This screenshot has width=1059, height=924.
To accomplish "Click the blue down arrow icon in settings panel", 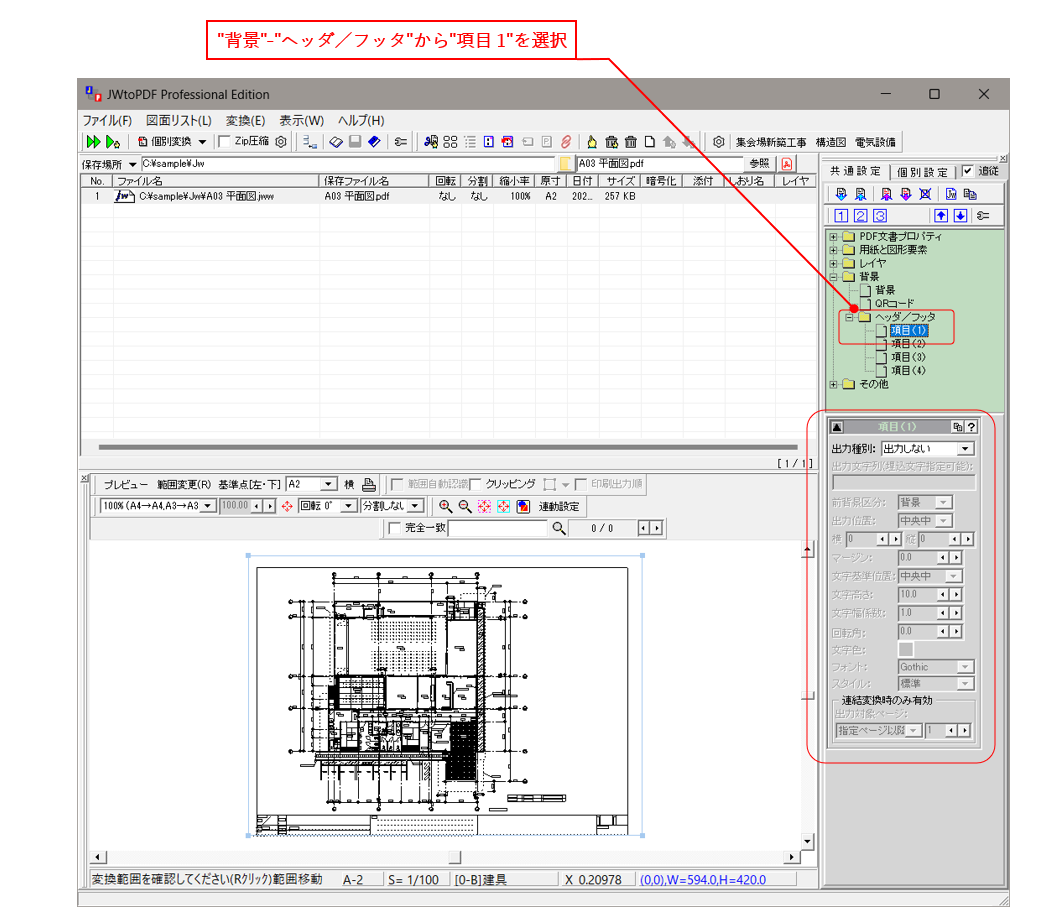I will [960, 215].
